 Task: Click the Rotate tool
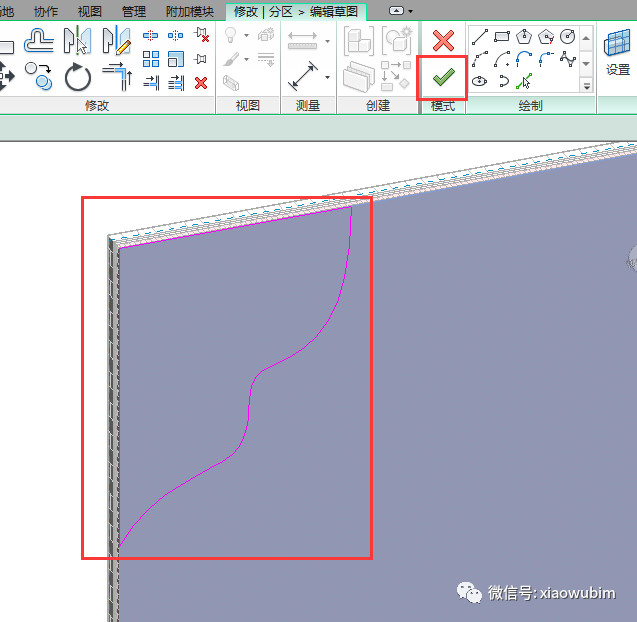click(x=78, y=76)
